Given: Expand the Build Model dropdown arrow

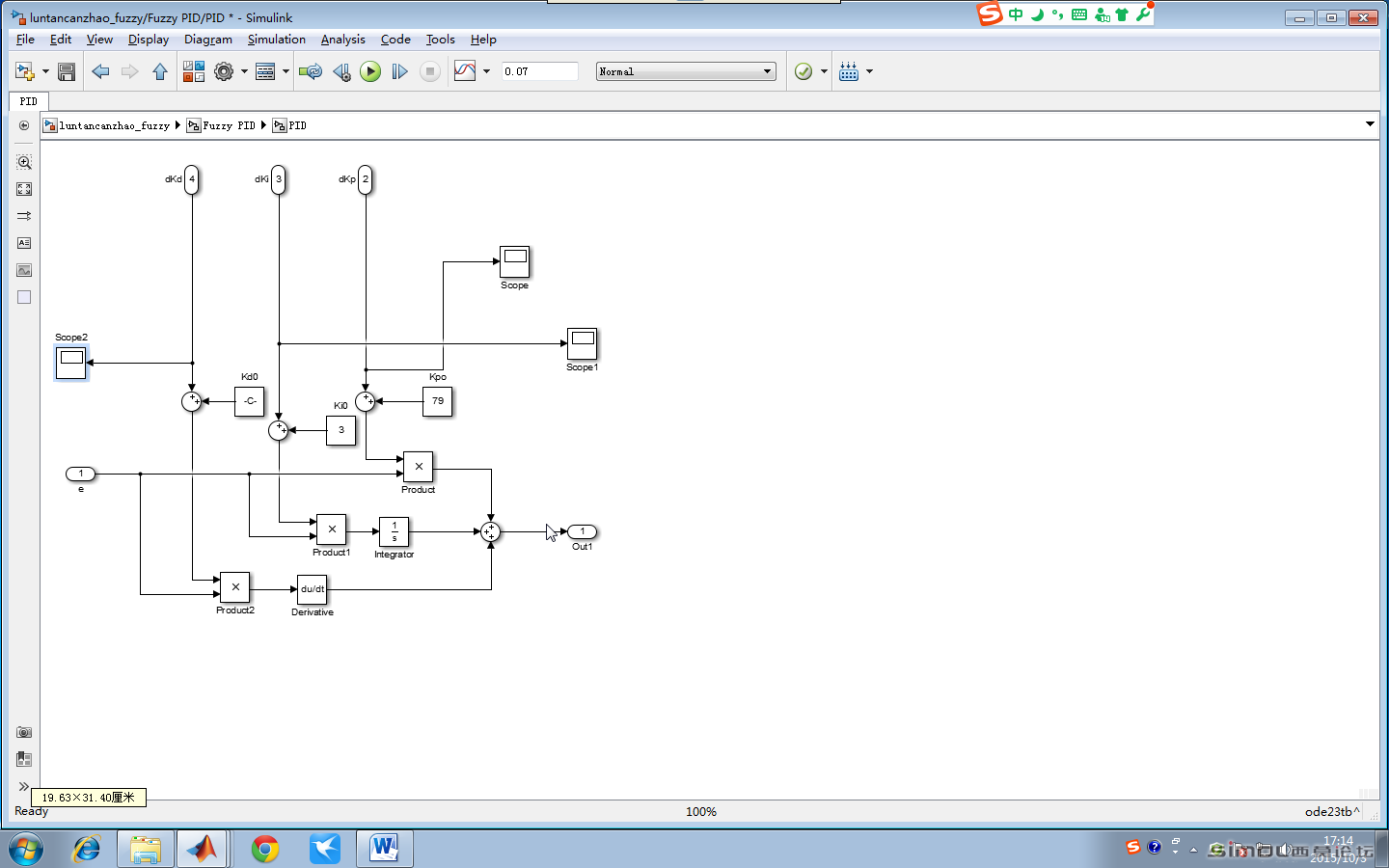Looking at the screenshot, I should point(869,71).
